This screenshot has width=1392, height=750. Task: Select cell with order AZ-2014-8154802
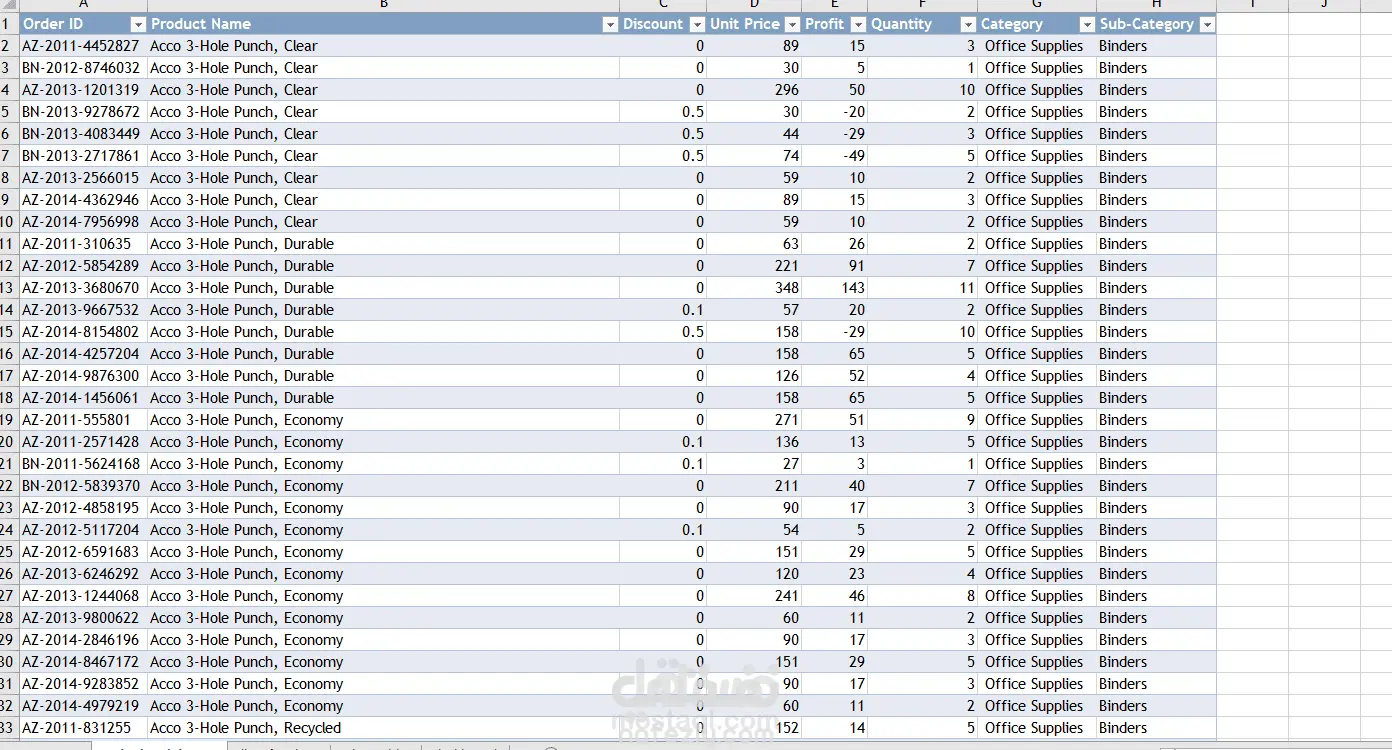tap(83, 332)
